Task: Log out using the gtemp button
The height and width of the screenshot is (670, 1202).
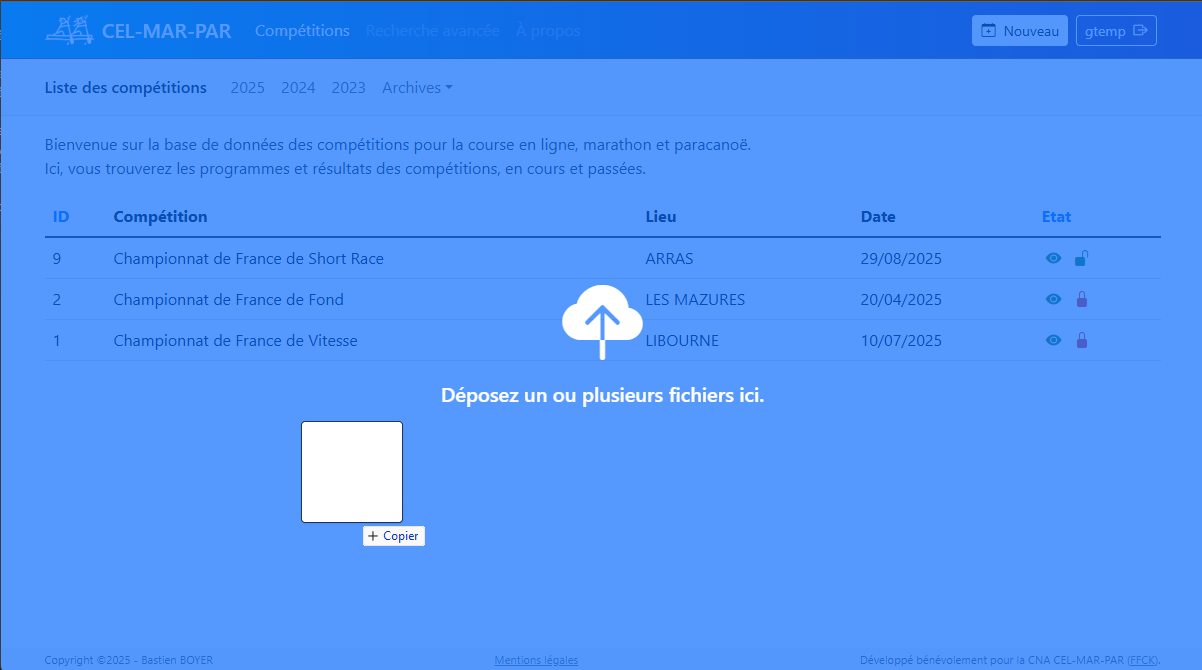Action: pyautogui.click(x=1116, y=31)
